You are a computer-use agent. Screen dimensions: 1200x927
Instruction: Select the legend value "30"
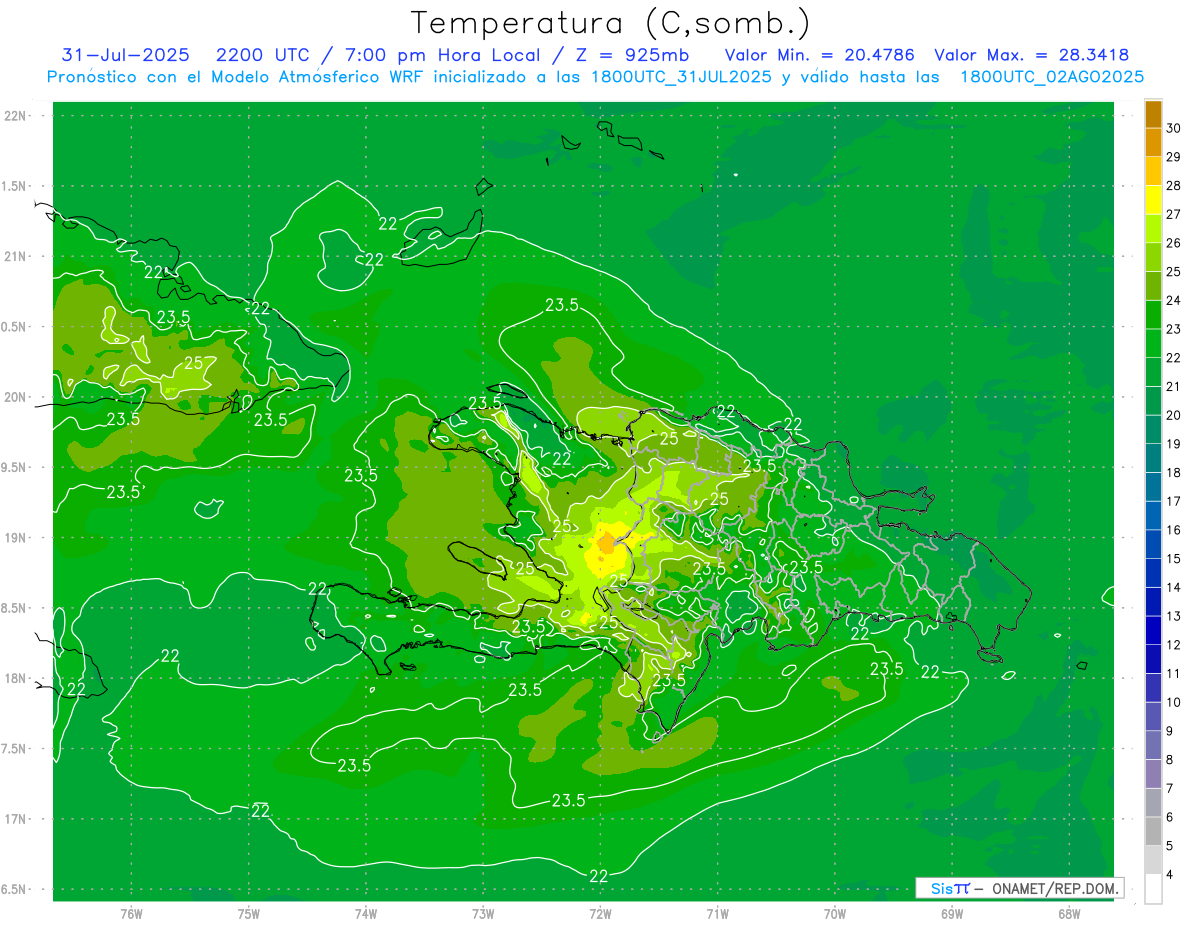1174,128
